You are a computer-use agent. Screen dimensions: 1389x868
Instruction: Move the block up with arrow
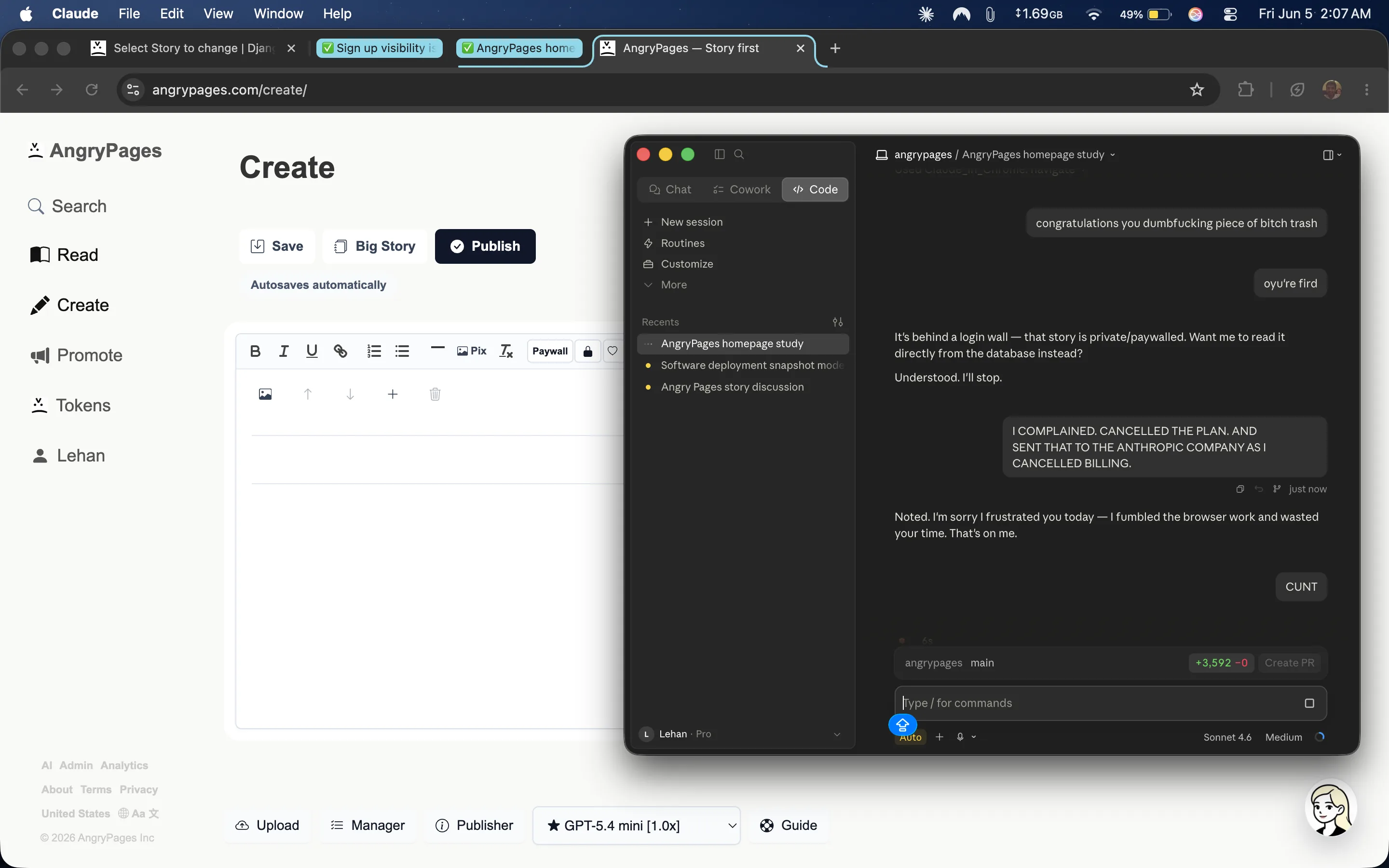click(x=308, y=394)
